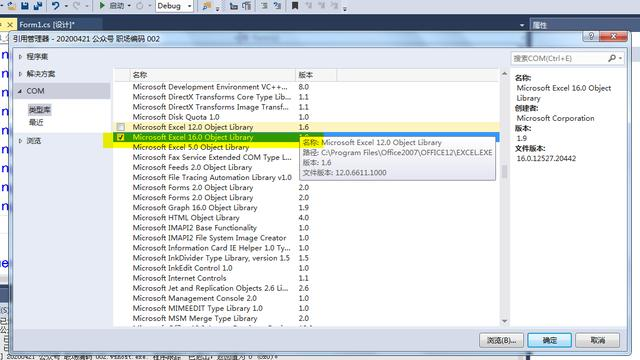Open the search options dropdown arrow

pyautogui.click(x=620, y=58)
